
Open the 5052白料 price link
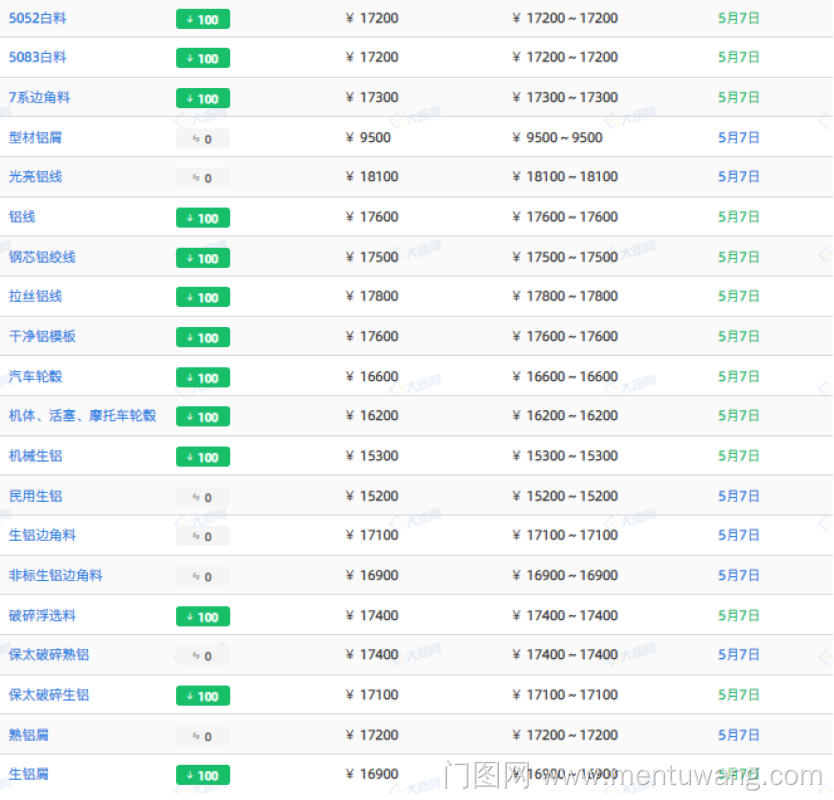click(x=38, y=18)
